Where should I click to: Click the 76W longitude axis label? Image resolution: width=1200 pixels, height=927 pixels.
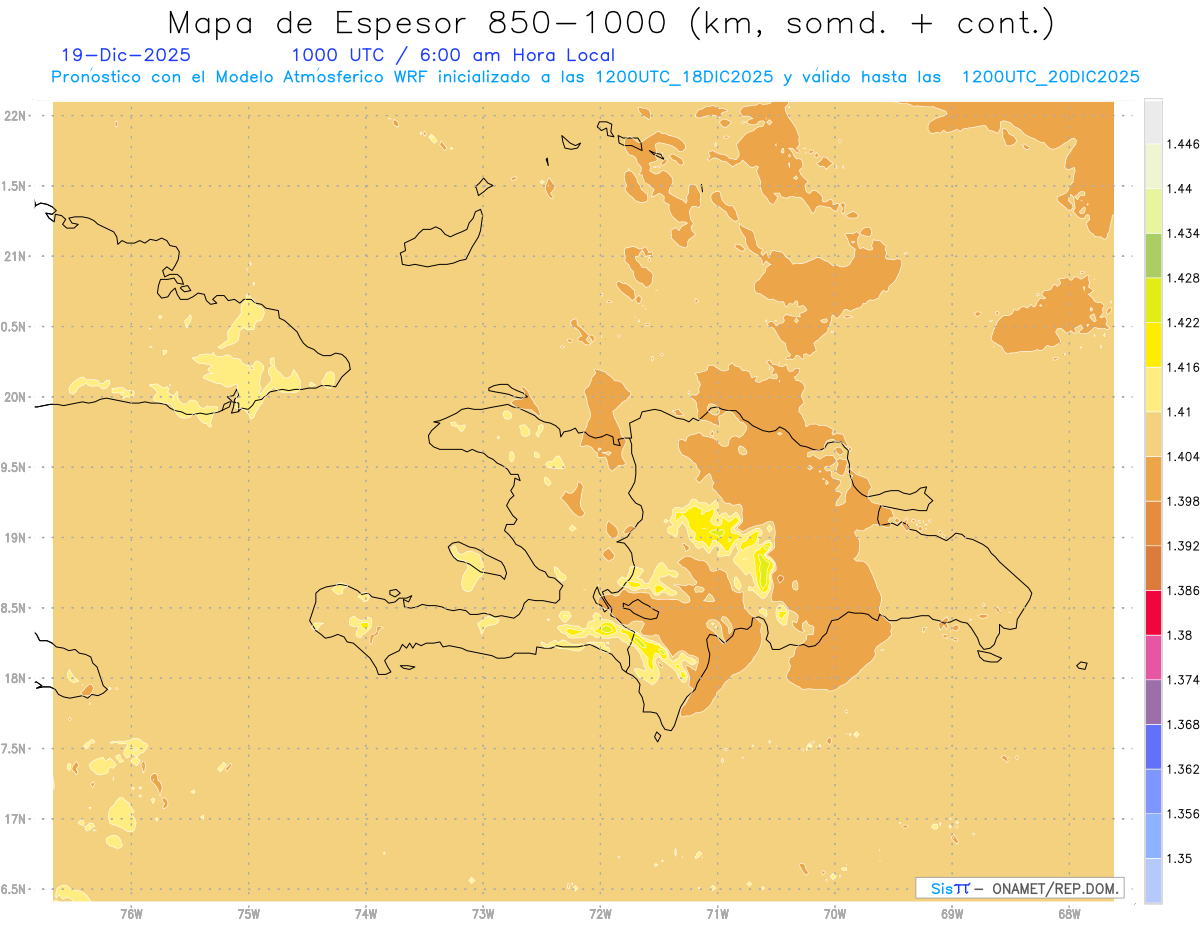[x=131, y=913]
